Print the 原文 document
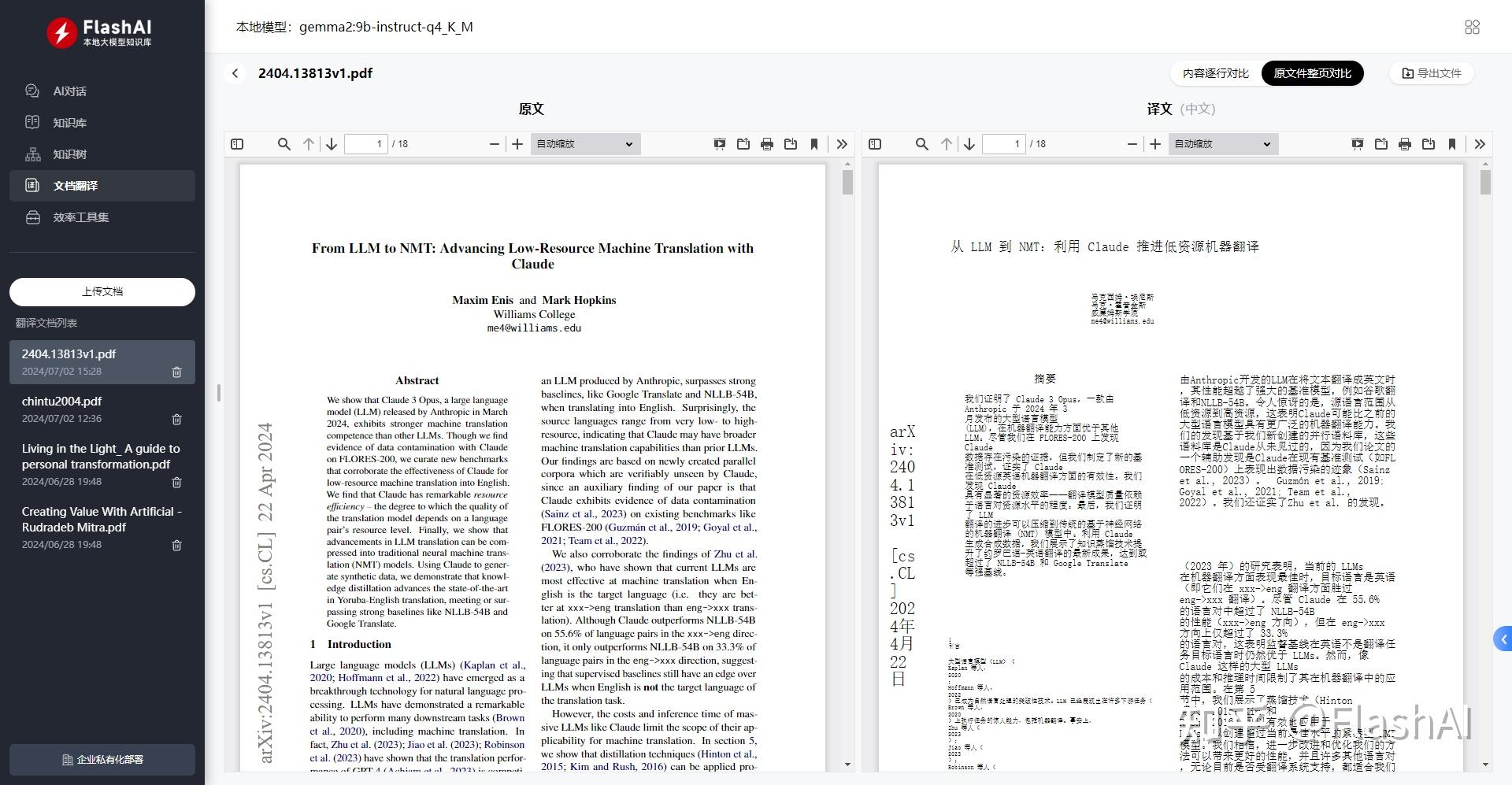1512x785 pixels. 767,144
